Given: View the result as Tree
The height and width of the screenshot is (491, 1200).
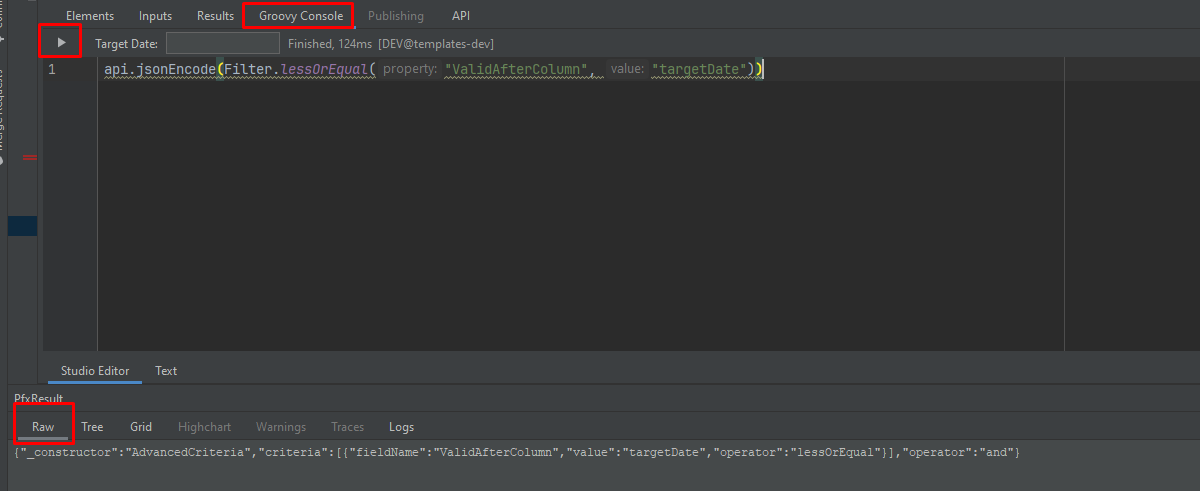Looking at the screenshot, I should coord(92,427).
